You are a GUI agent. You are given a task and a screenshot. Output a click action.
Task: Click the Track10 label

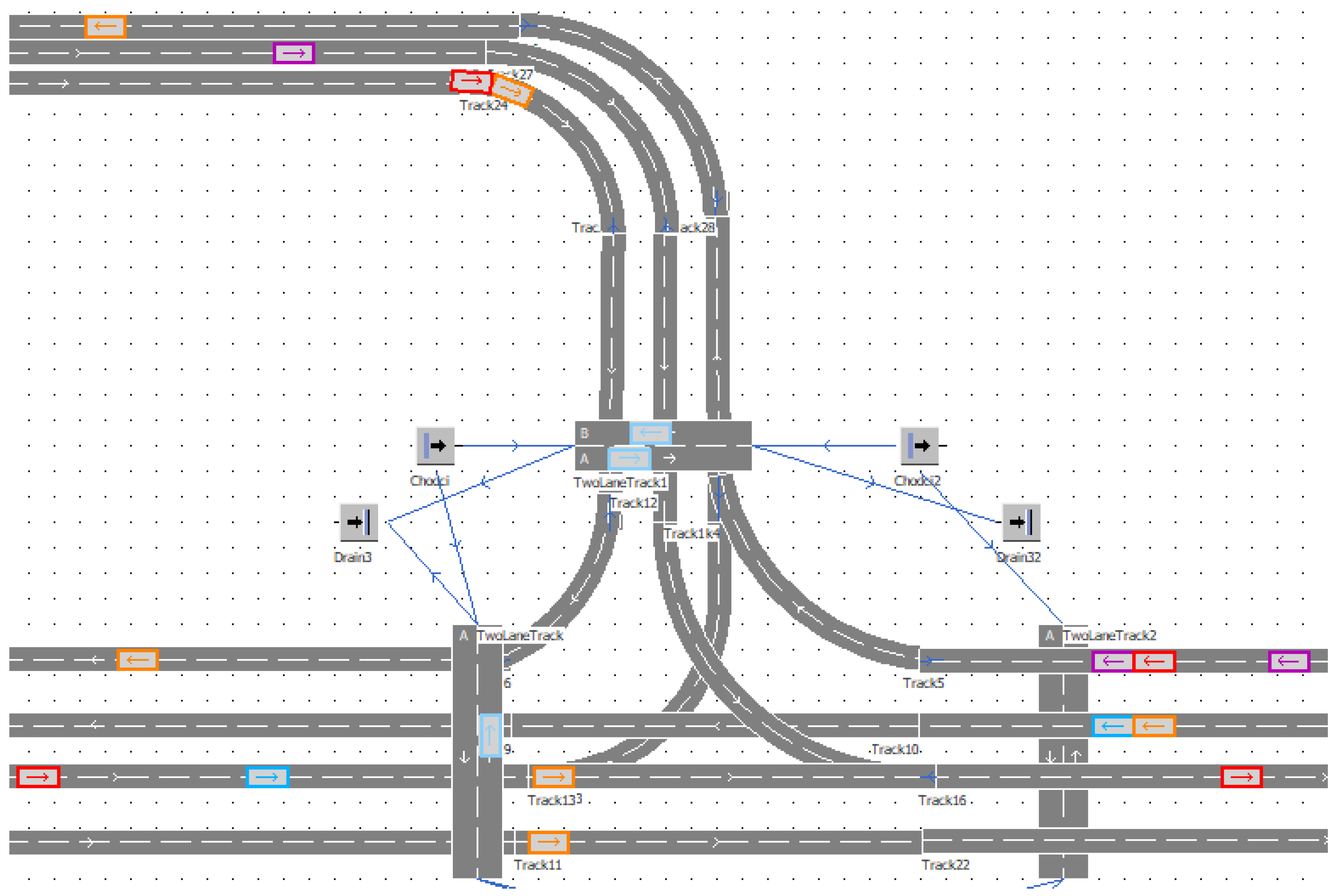click(x=895, y=749)
